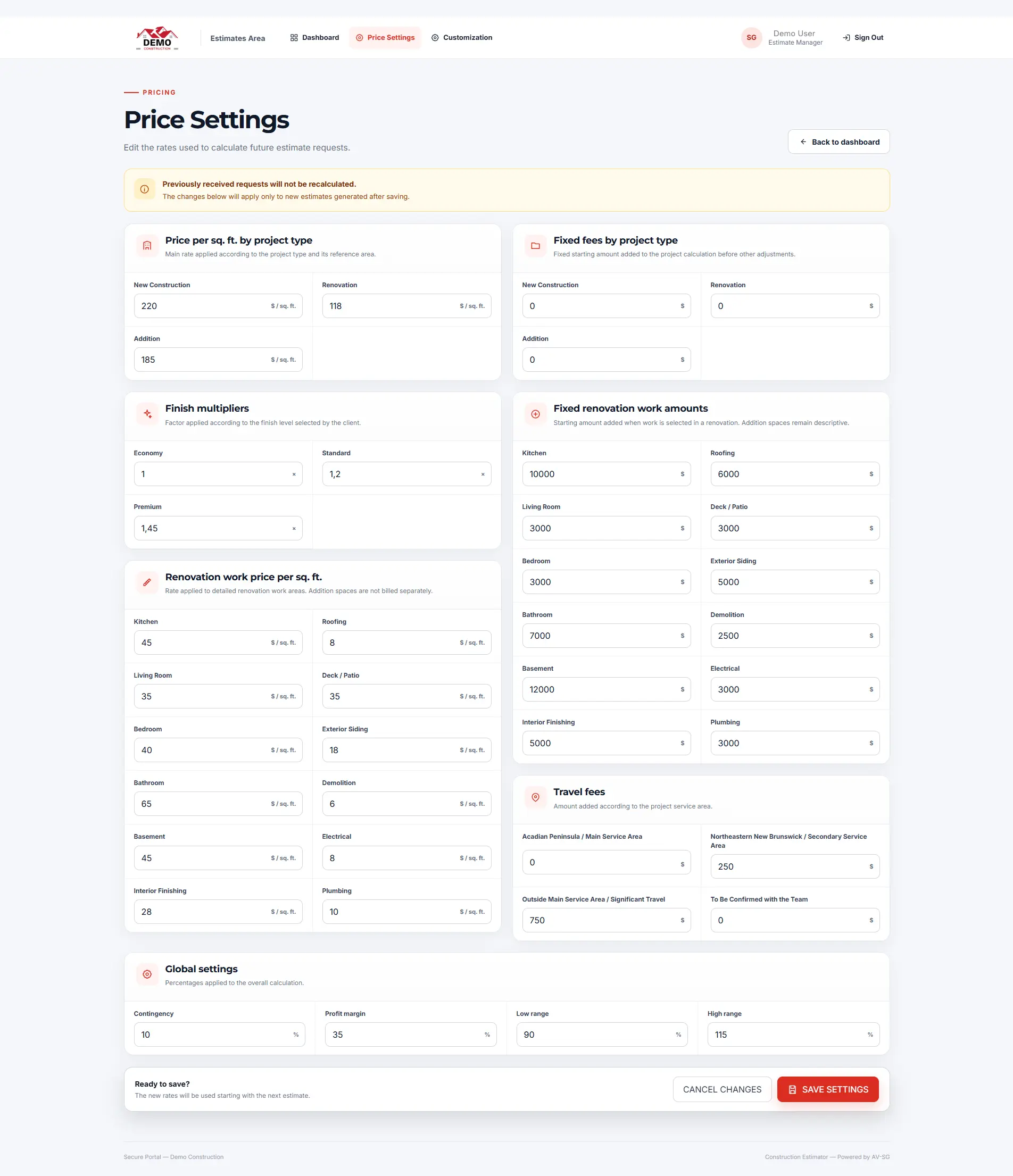Edit Roofing fixed renovation amount 6000
This screenshot has height=1176, width=1013.
(x=795, y=474)
